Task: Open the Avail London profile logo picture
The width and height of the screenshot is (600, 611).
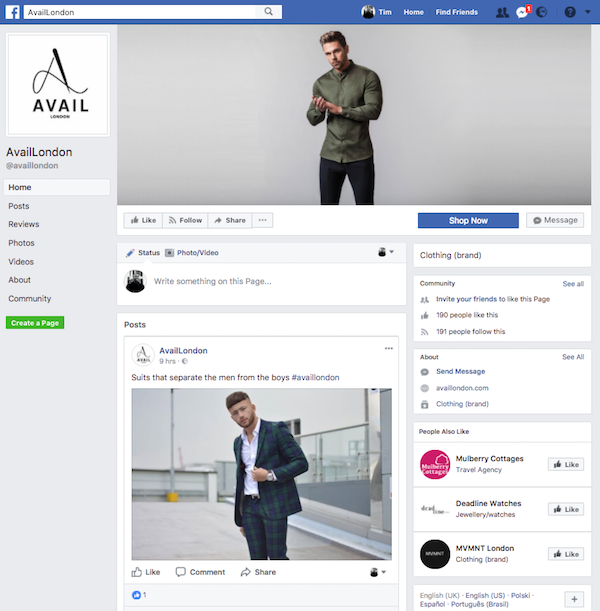Action: pos(58,85)
